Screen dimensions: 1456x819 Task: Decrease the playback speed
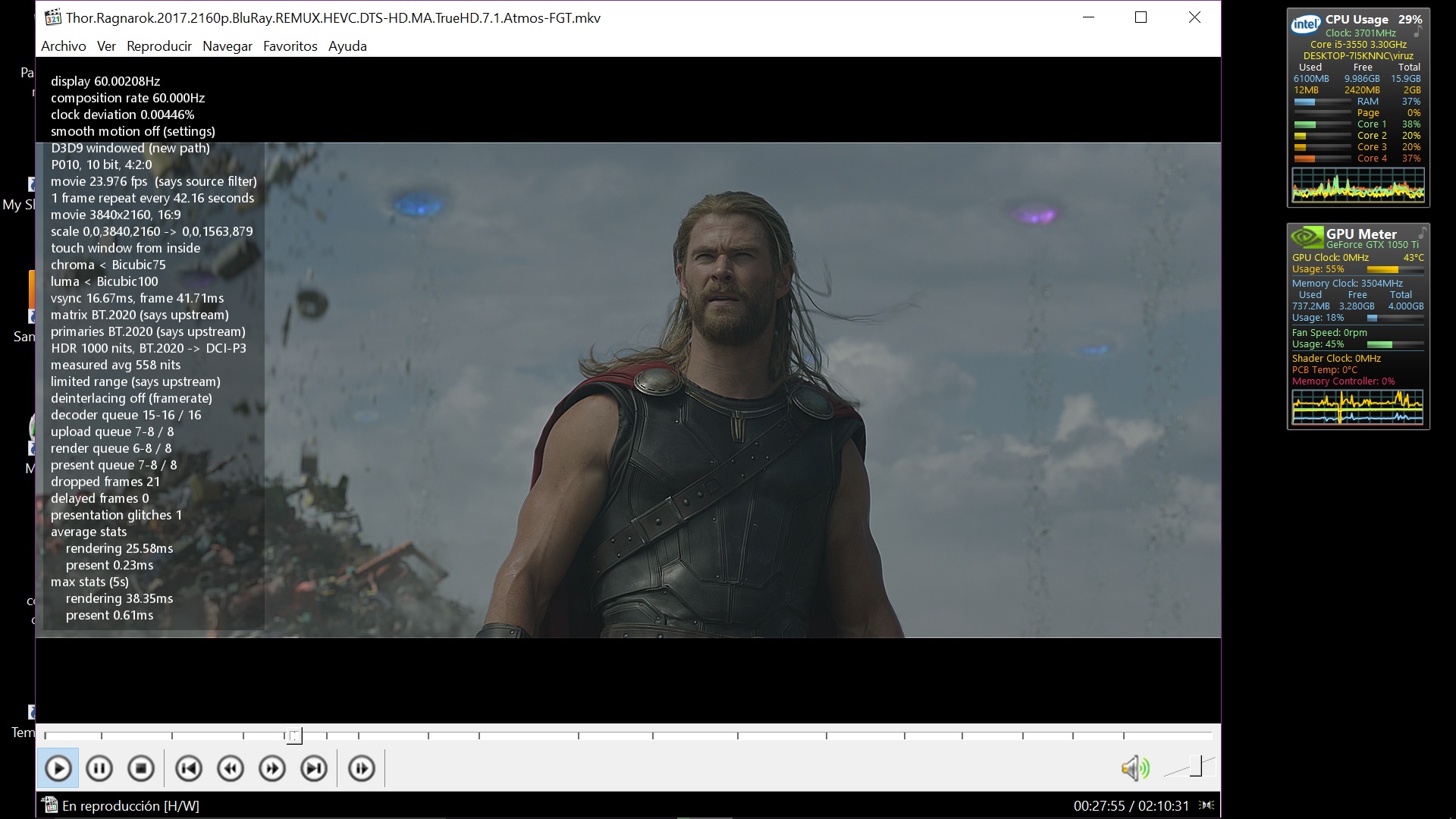click(x=231, y=769)
